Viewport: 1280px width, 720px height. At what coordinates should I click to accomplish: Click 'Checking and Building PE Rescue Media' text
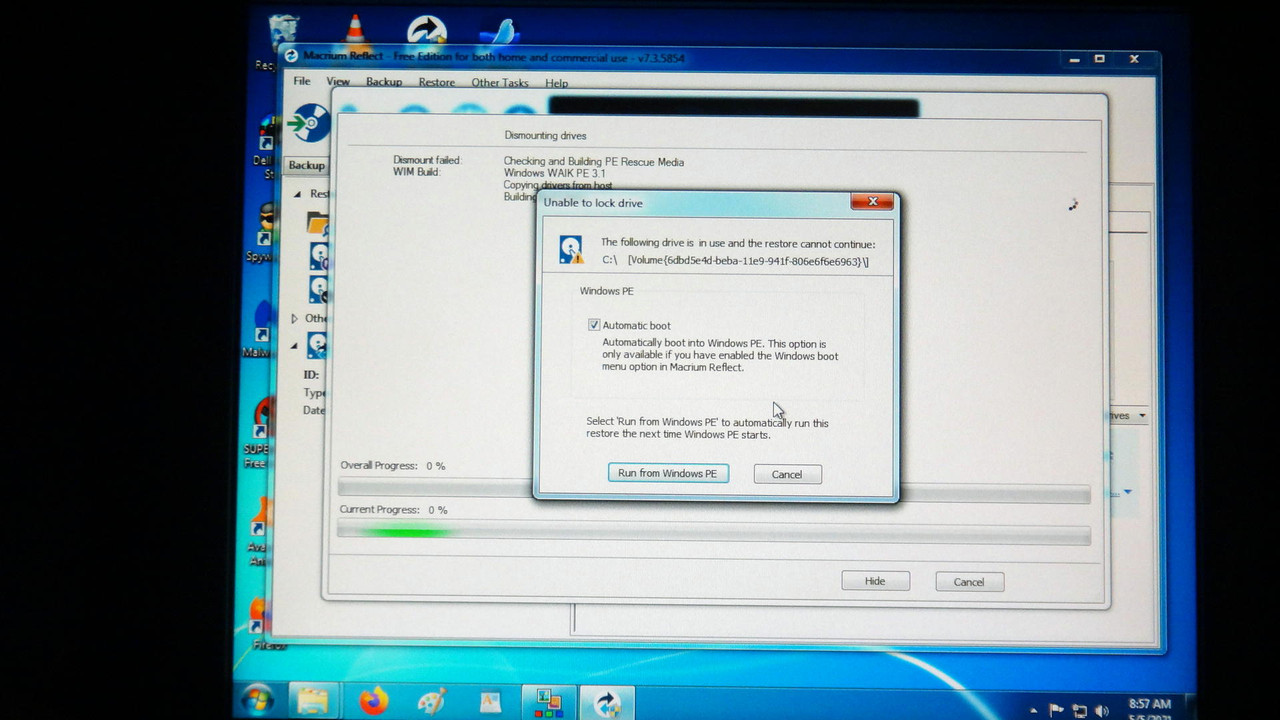[594, 162]
